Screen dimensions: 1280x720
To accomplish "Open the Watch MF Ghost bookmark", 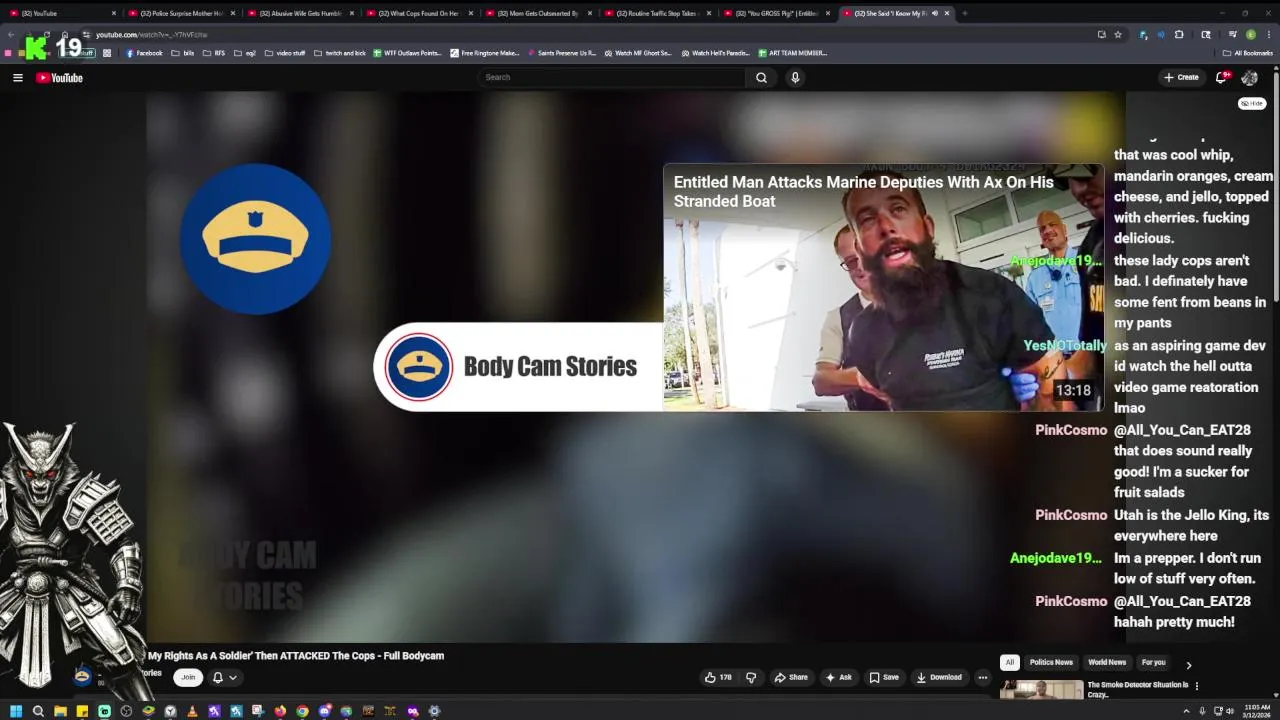I will click(x=637, y=53).
